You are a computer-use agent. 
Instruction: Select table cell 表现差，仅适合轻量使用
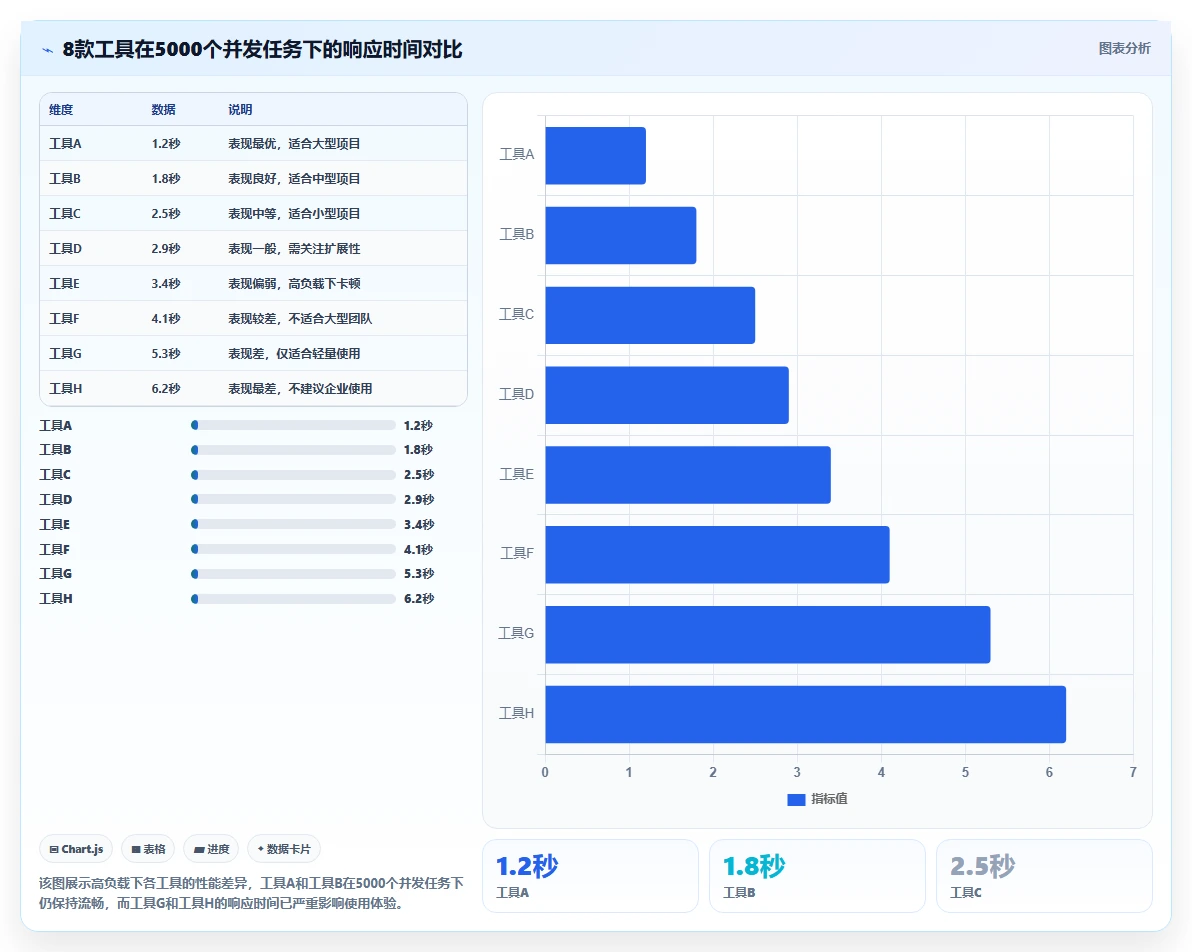pyautogui.click(x=294, y=354)
